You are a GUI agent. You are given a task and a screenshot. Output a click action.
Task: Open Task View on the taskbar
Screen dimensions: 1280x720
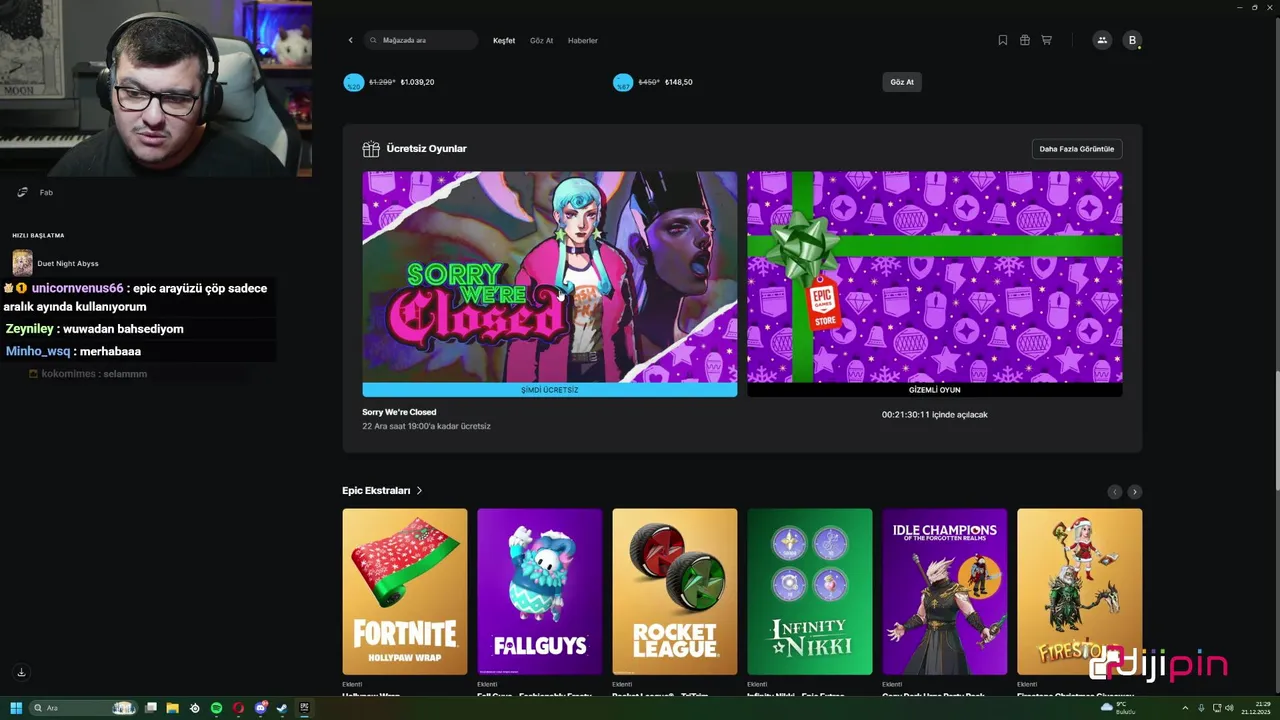point(151,708)
